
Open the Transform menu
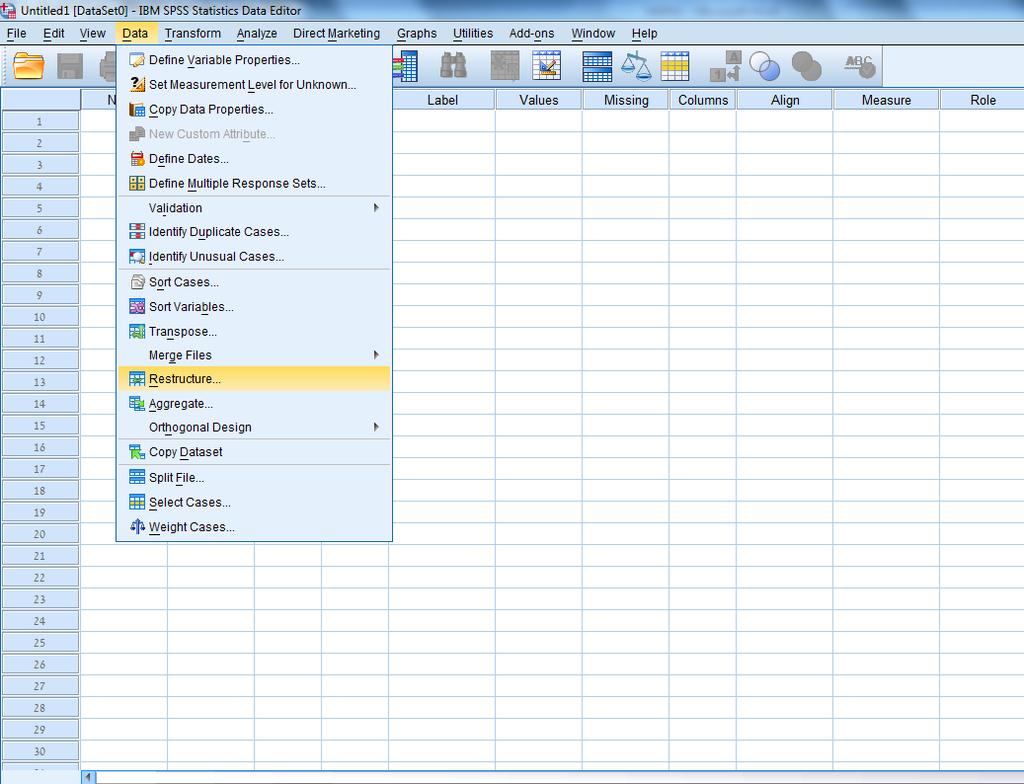(193, 33)
